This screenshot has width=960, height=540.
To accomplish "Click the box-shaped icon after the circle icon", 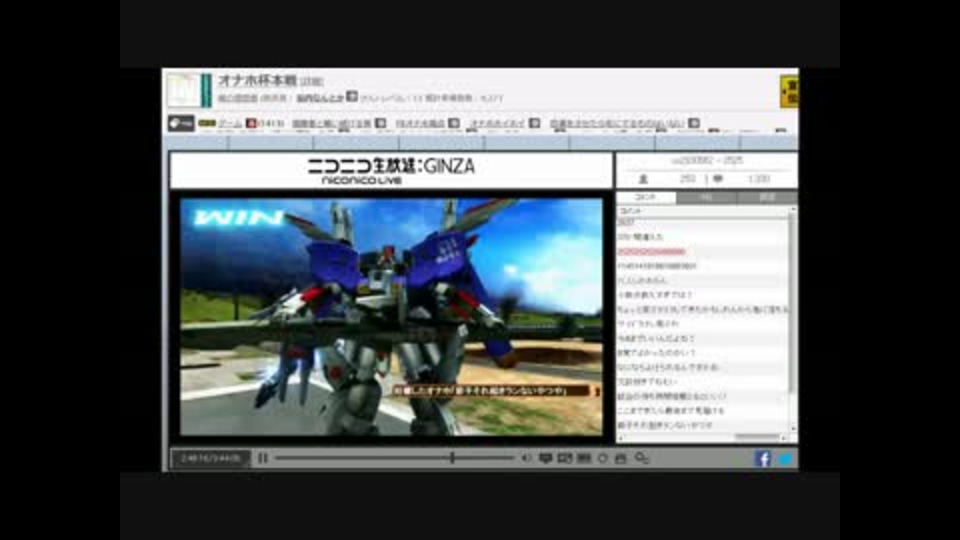I will point(621,458).
